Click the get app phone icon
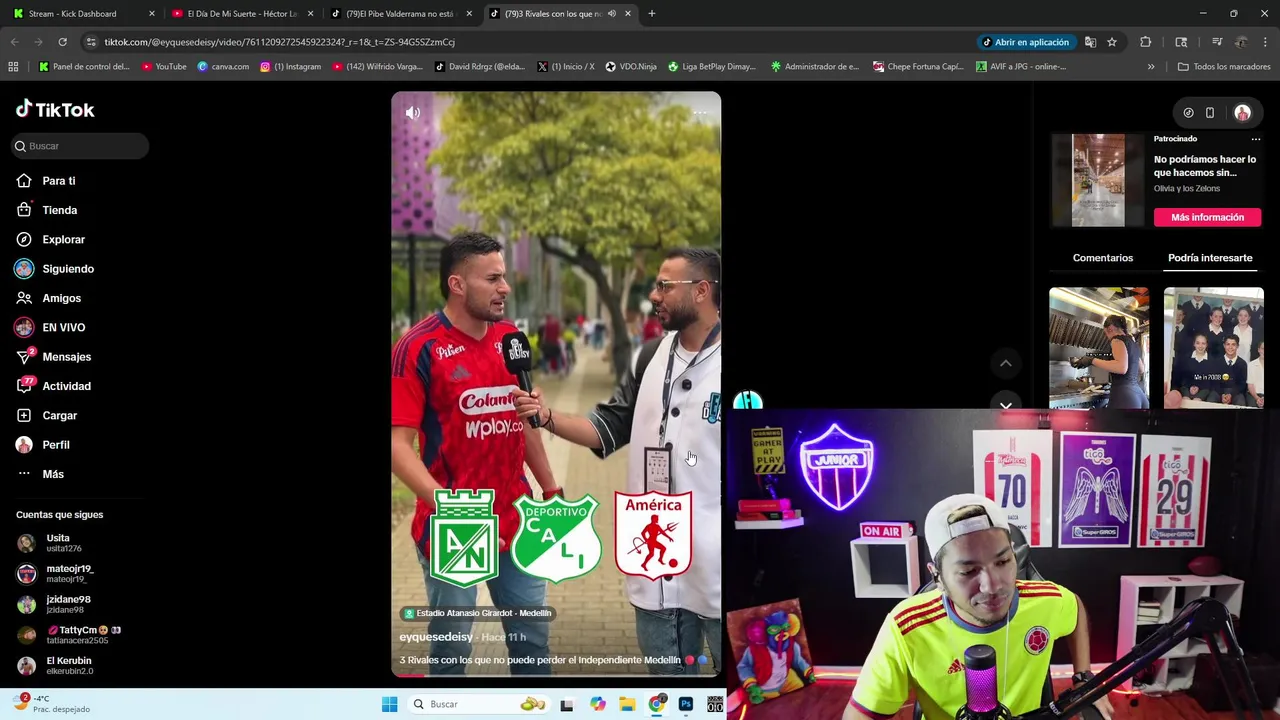 click(1210, 113)
